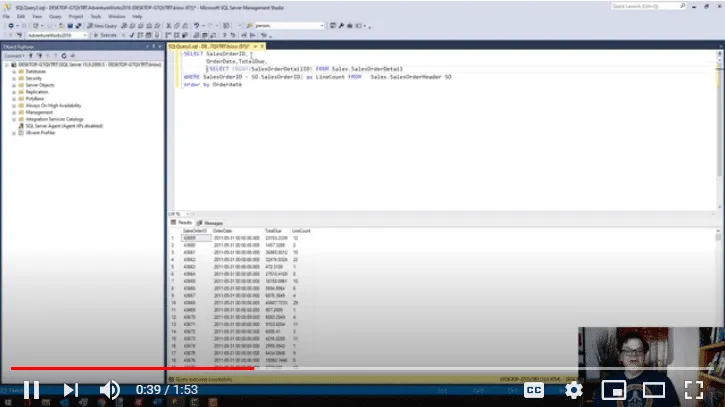This screenshot has width=725, height=407.
Task: Switch to miniplayer mode
Action: tap(614, 390)
